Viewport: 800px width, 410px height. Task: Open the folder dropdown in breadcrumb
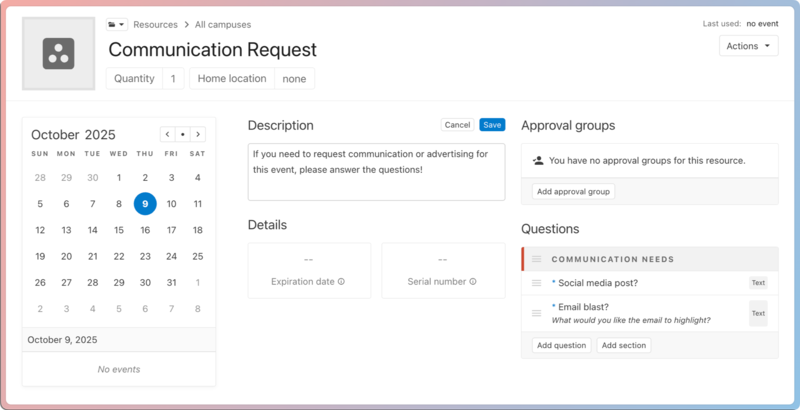click(x=116, y=24)
